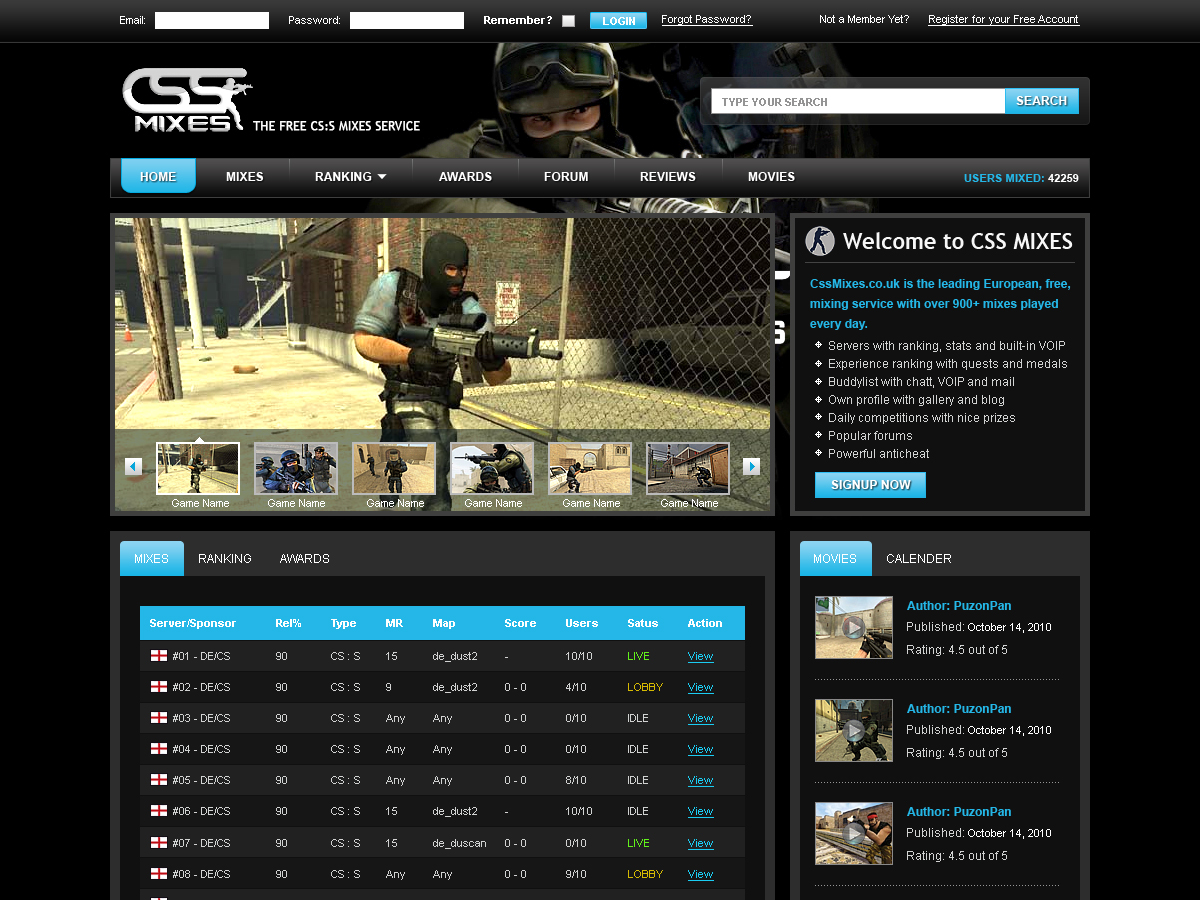The width and height of the screenshot is (1200, 900).
Task: Switch to the Calender tab in sidebar
Action: point(919,559)
